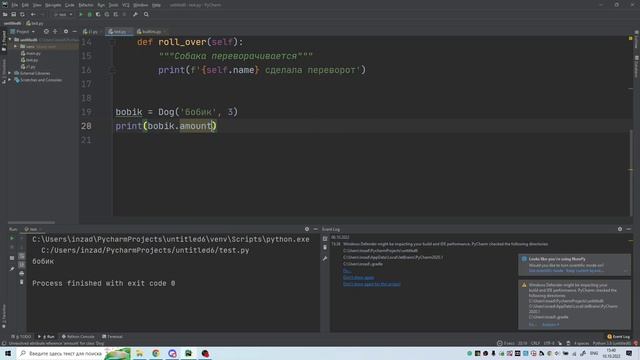Select main.py in the project tree
Screen dimensions: 640x360
[31, 53]
